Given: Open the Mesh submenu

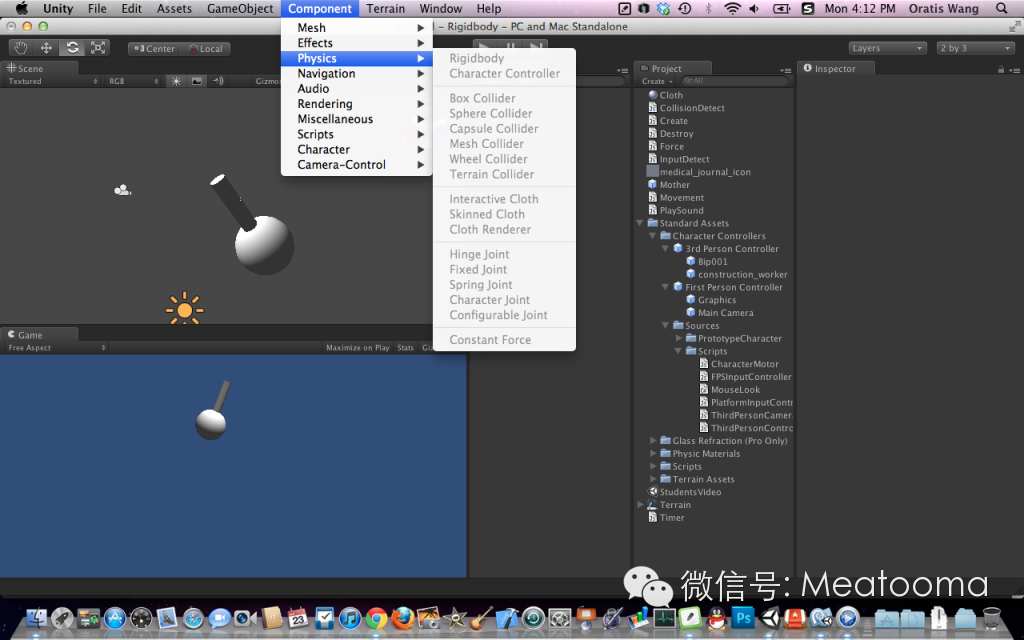Looking at the screenshot, I should (x=357, y=27).
